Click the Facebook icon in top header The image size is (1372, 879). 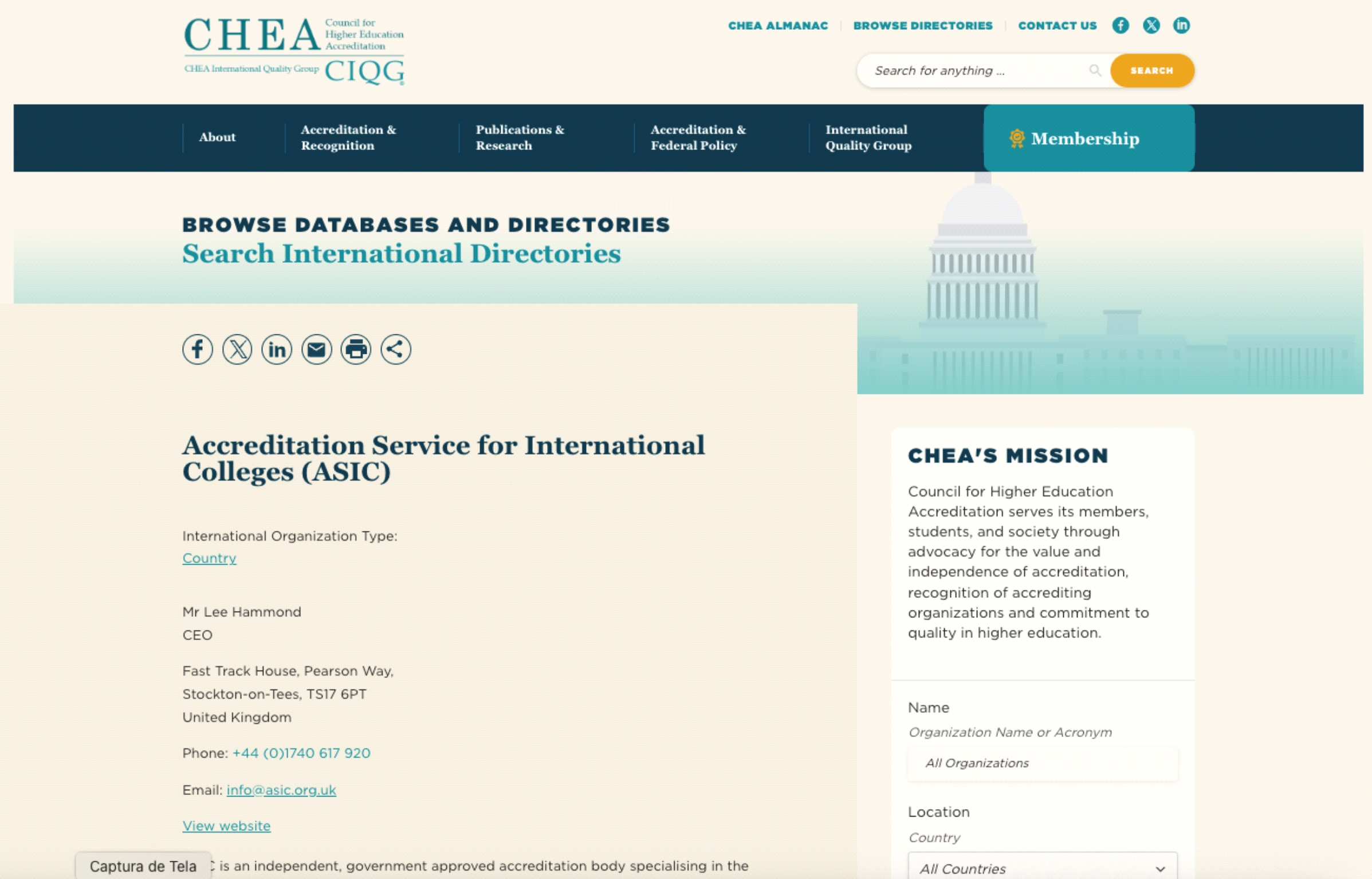coord(1120,25)
